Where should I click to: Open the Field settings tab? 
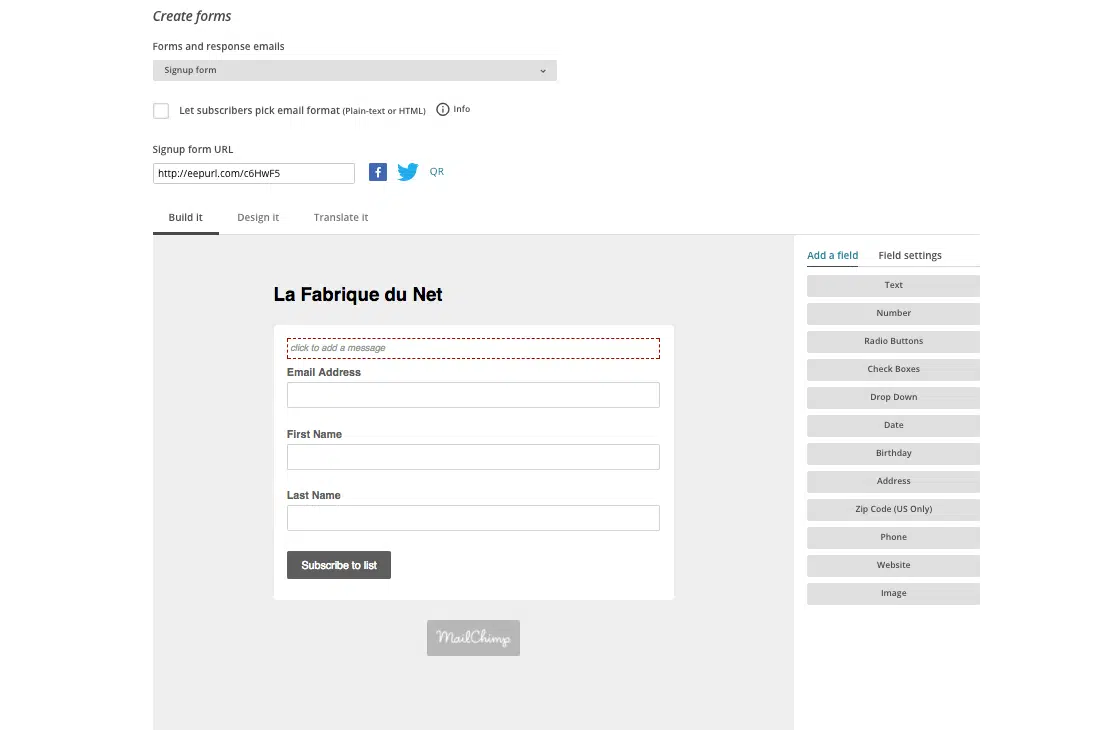(x=910, y=256)
